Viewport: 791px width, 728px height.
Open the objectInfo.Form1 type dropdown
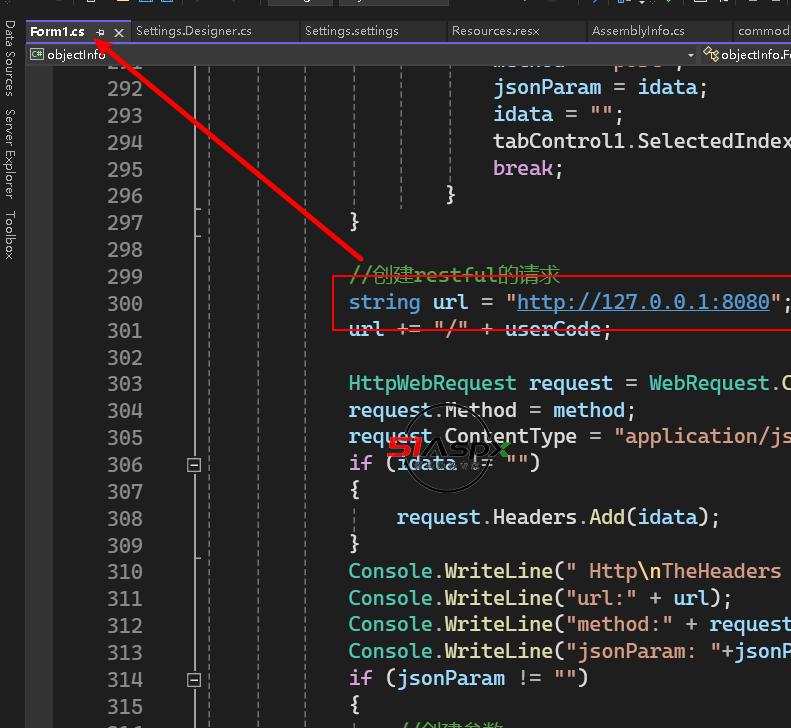pos(753,55)
